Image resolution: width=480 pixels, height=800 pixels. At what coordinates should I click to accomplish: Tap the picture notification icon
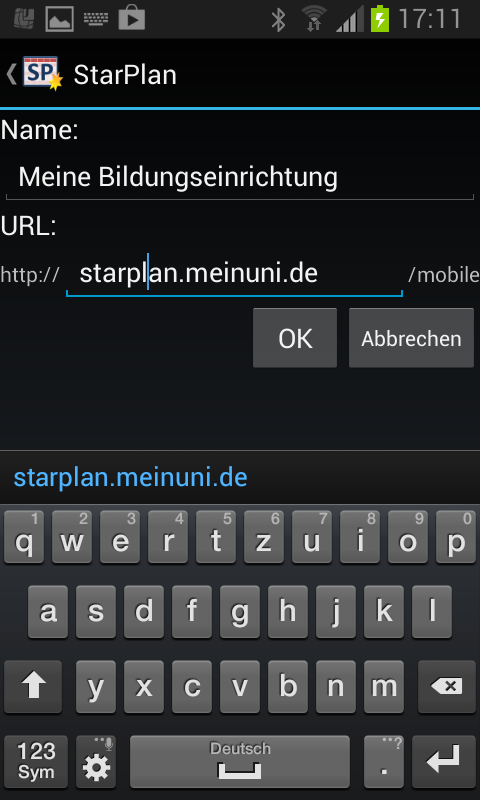60,19
